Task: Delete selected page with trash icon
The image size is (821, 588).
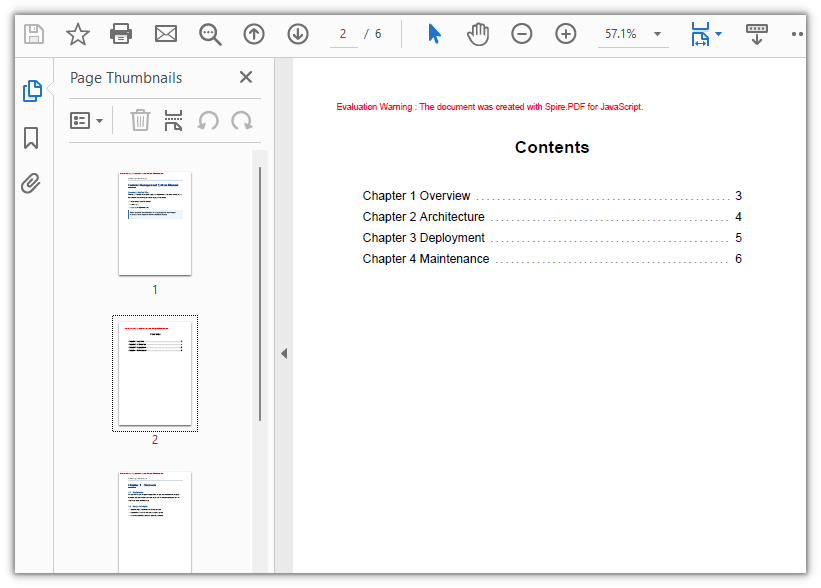Action: pos(140,120)
